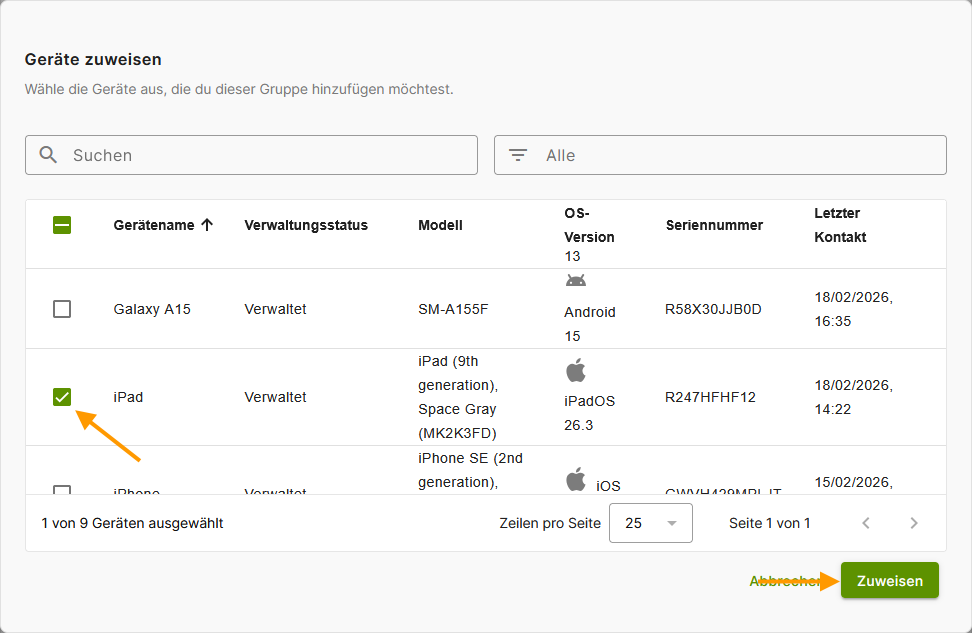
Task: Open the Alle filter dropdown
Action: (720, 155)
